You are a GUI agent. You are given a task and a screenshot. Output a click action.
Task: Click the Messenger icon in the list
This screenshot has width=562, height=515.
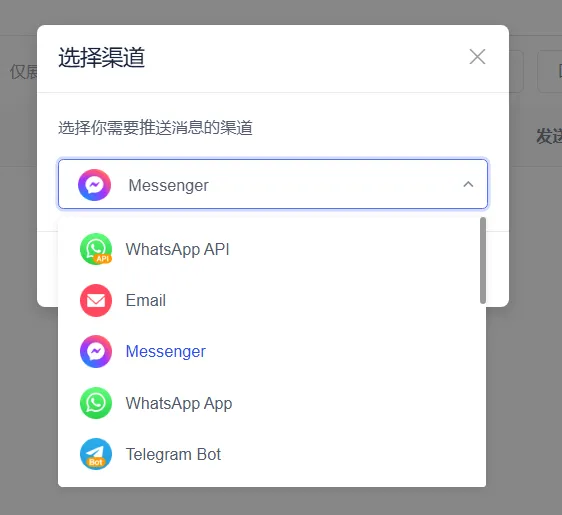[x=96, y=352]
